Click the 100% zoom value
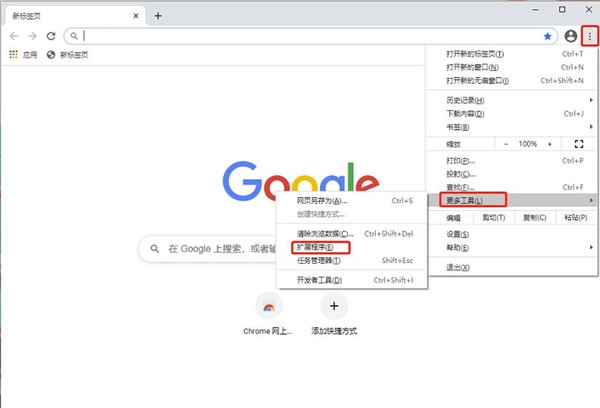Viewport: 600px width, 408px height. tap(528, 144)
